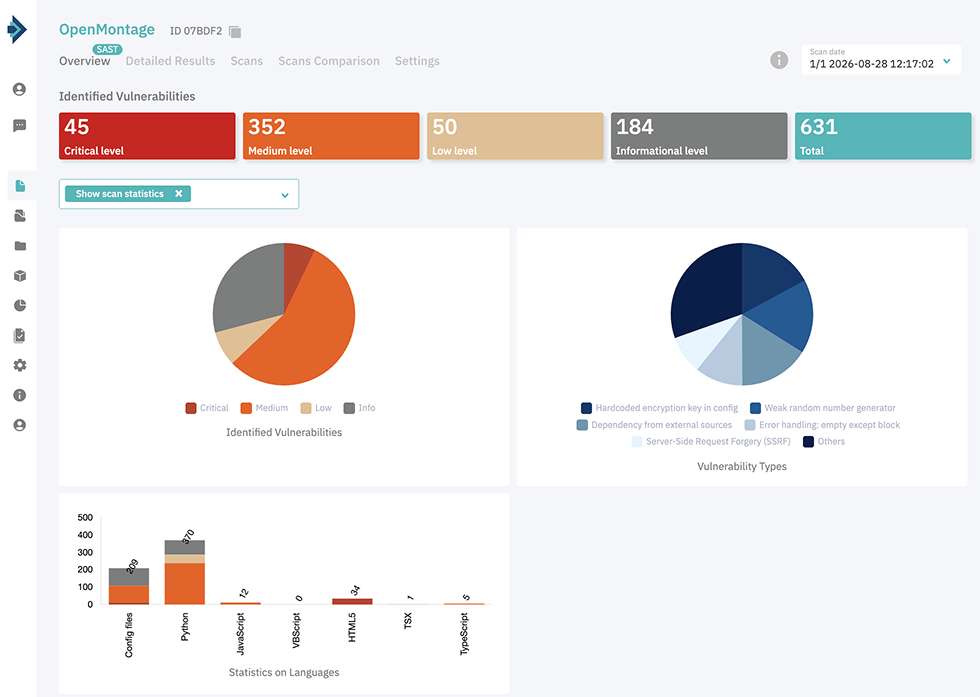This screenshot has width=980, height=697.
Task: Click the SAST badge
Action: (x=108, y=49)
